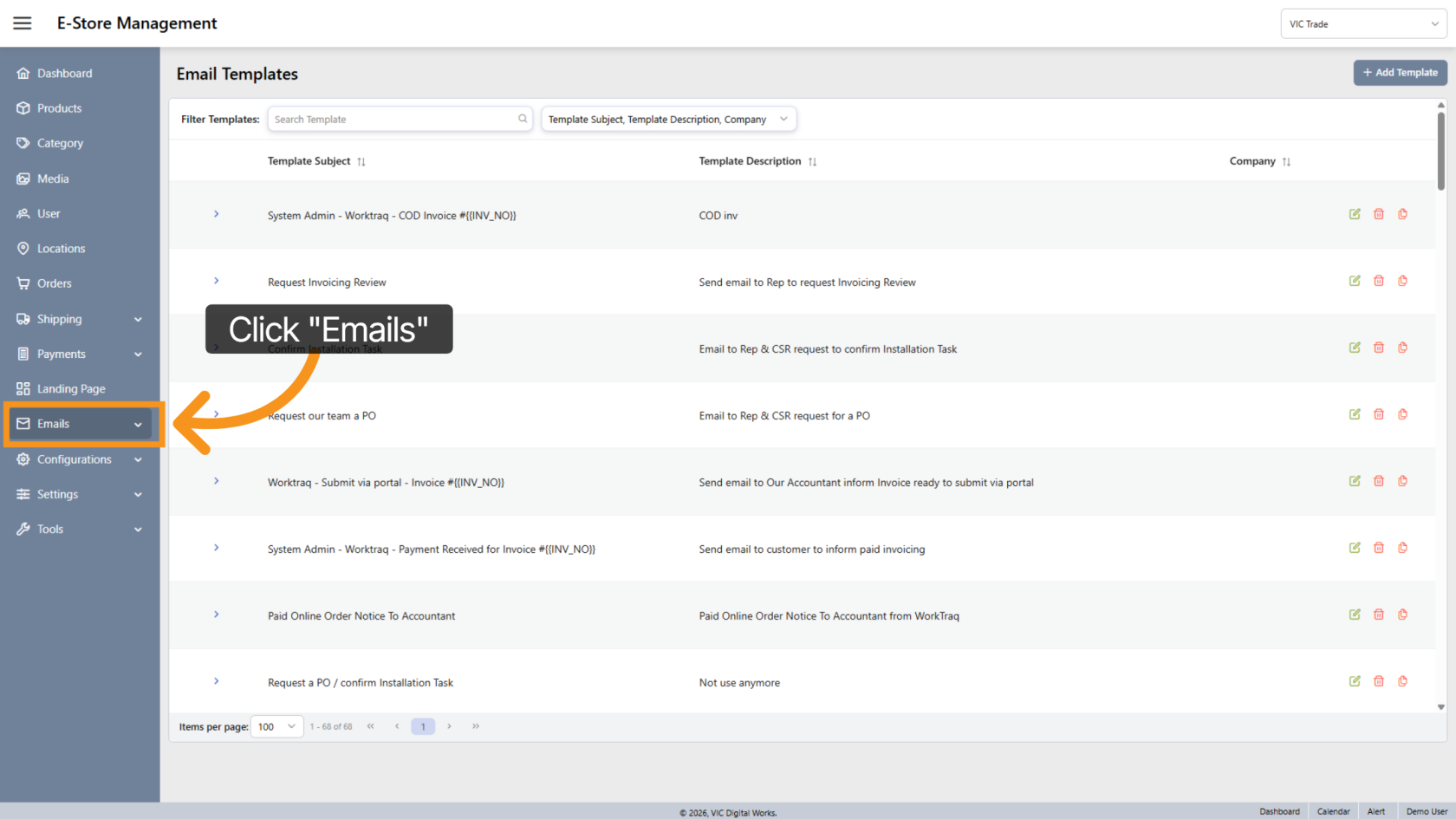This screenshot has height=819, width=1456.
Task: Switch to the Calendar tab in the footer
Action: (1333, 811)
